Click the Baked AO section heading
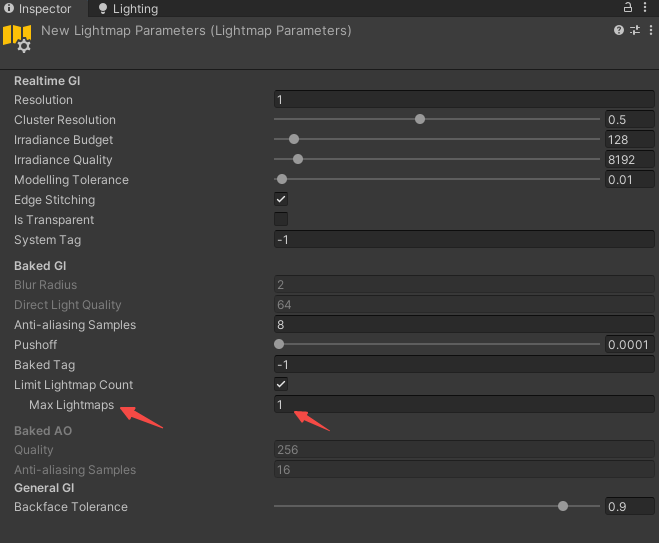 (43, 431)
